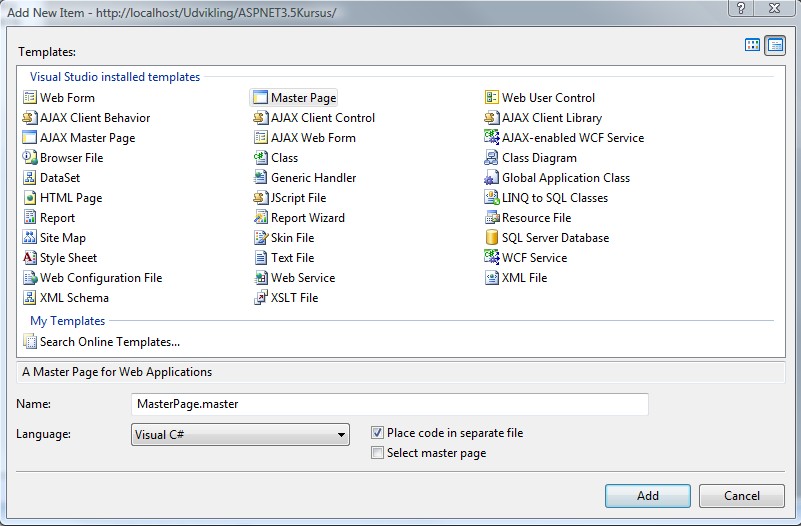801x526 pixels.
Task: Choose the SQL Server Database icon
Action: (491, 237)
